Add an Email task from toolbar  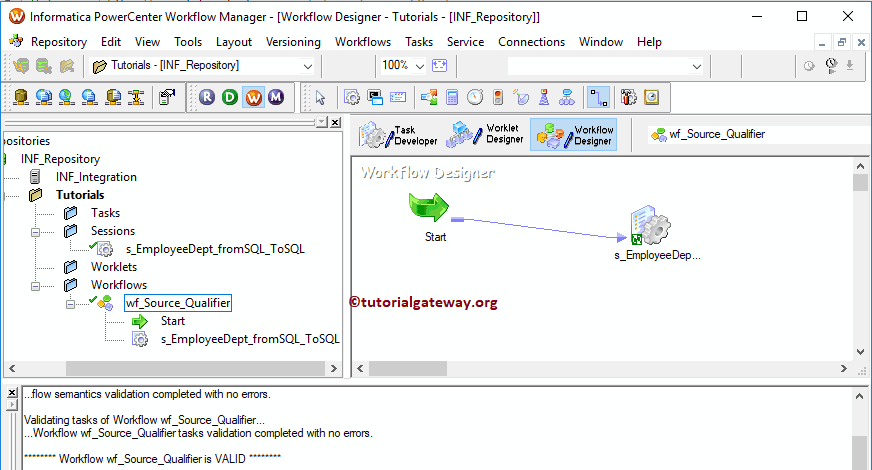pos(398,98)
